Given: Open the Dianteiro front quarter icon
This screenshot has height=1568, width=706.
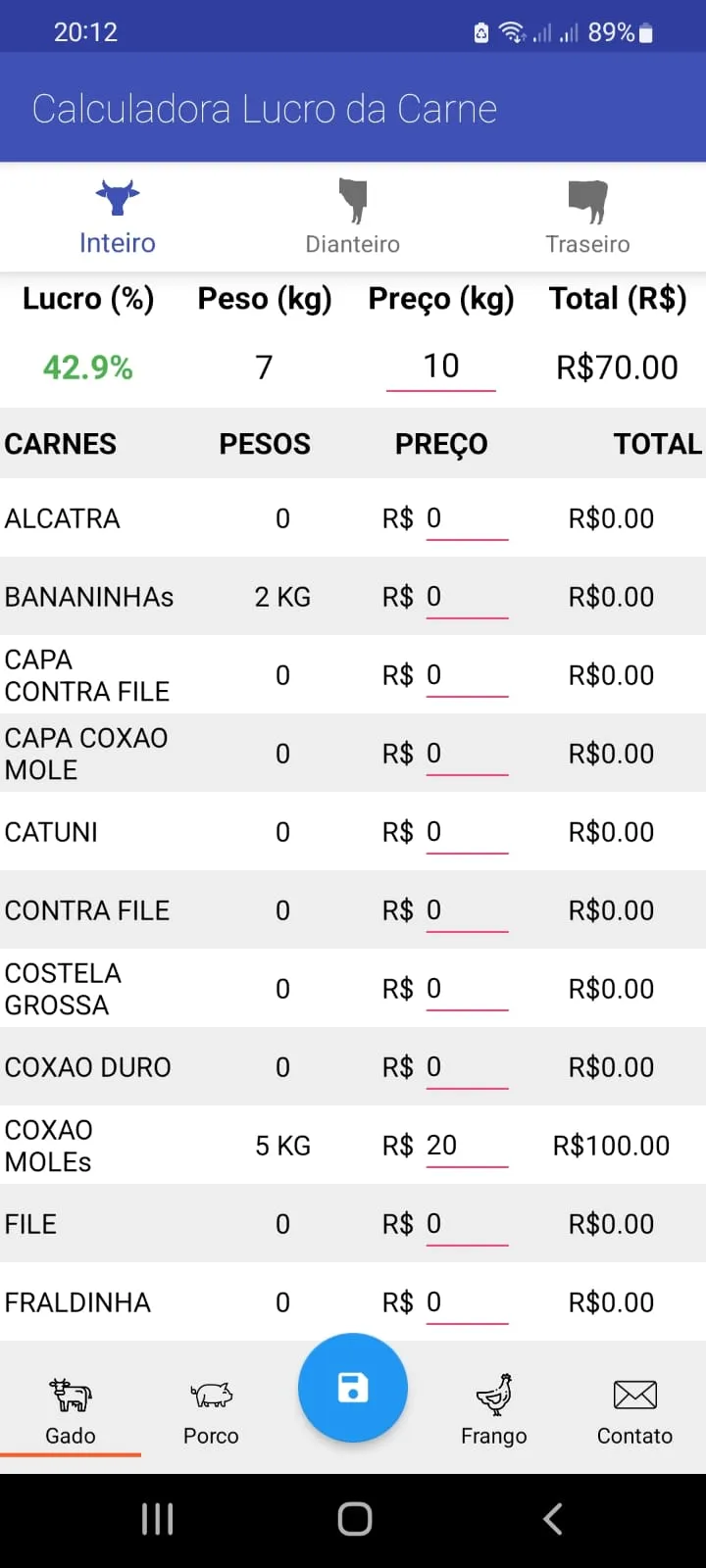Looking at the screenshot, I should click(353, 200).
